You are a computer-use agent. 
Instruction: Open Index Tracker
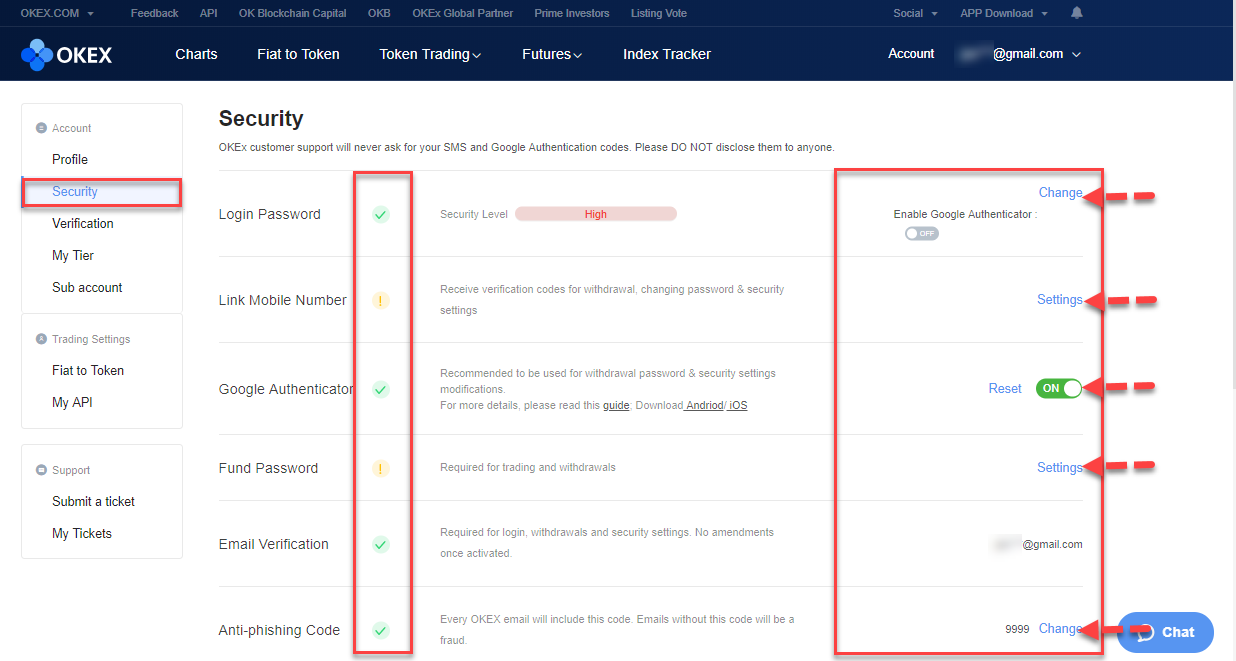[667, 54]
